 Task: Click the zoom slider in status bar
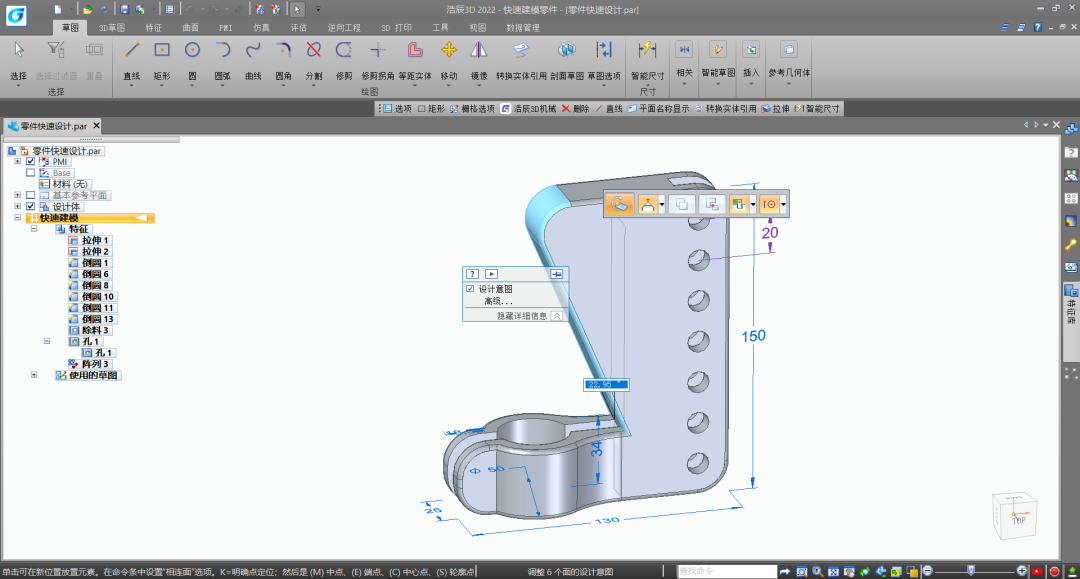click(969, 570)
